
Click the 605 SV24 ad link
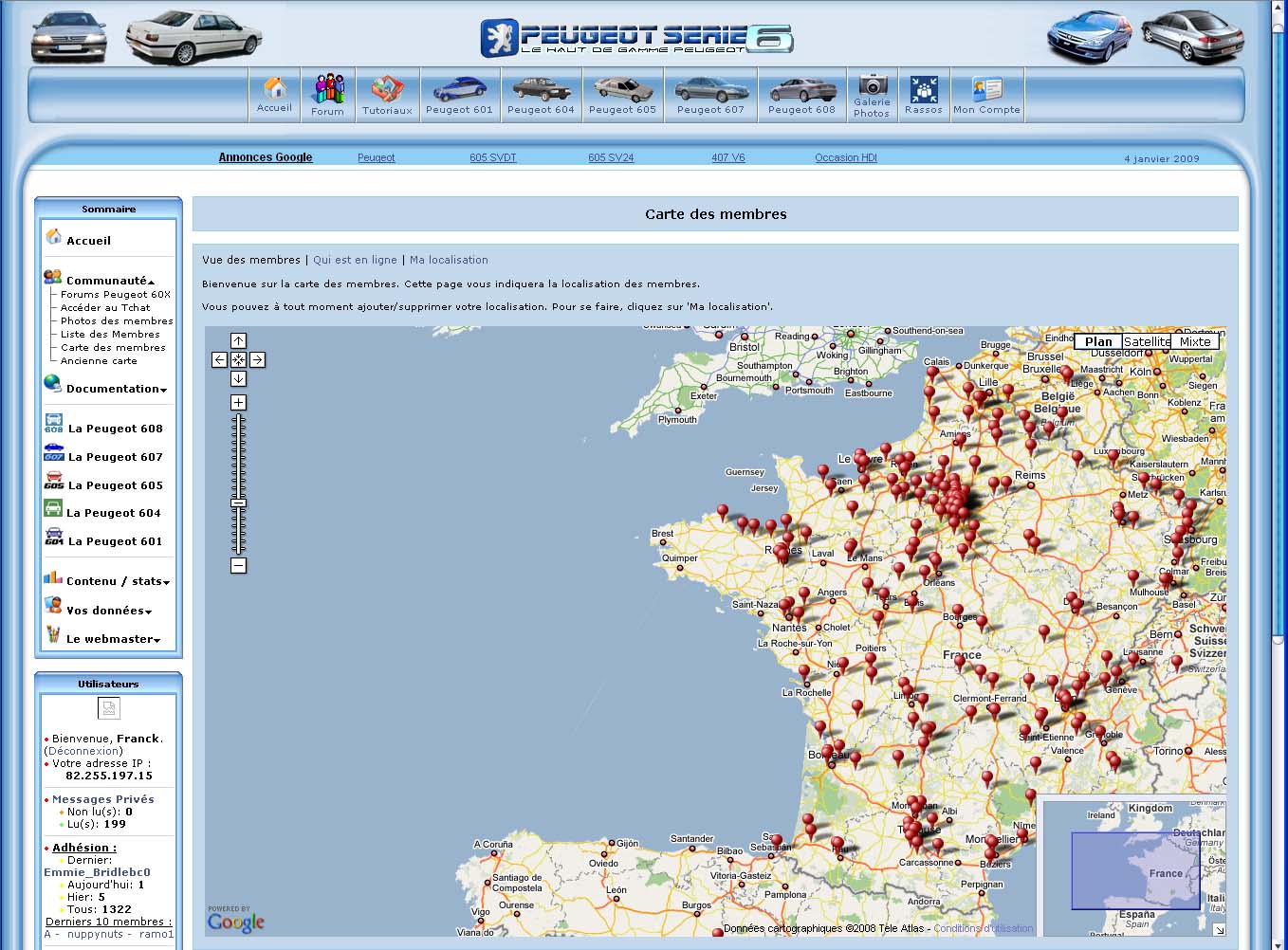(611, 157)
